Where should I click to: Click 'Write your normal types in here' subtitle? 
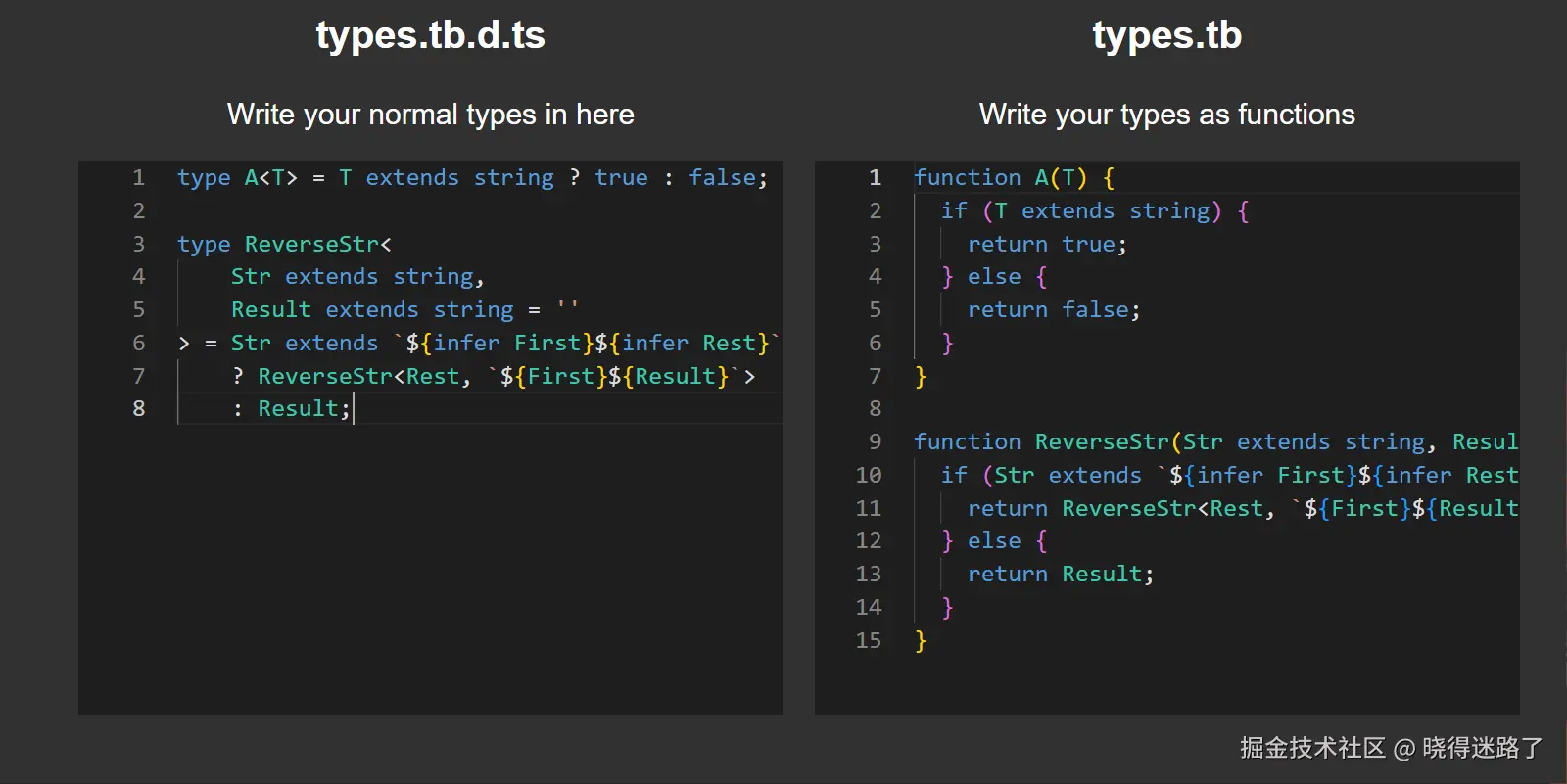coord(430,115)
